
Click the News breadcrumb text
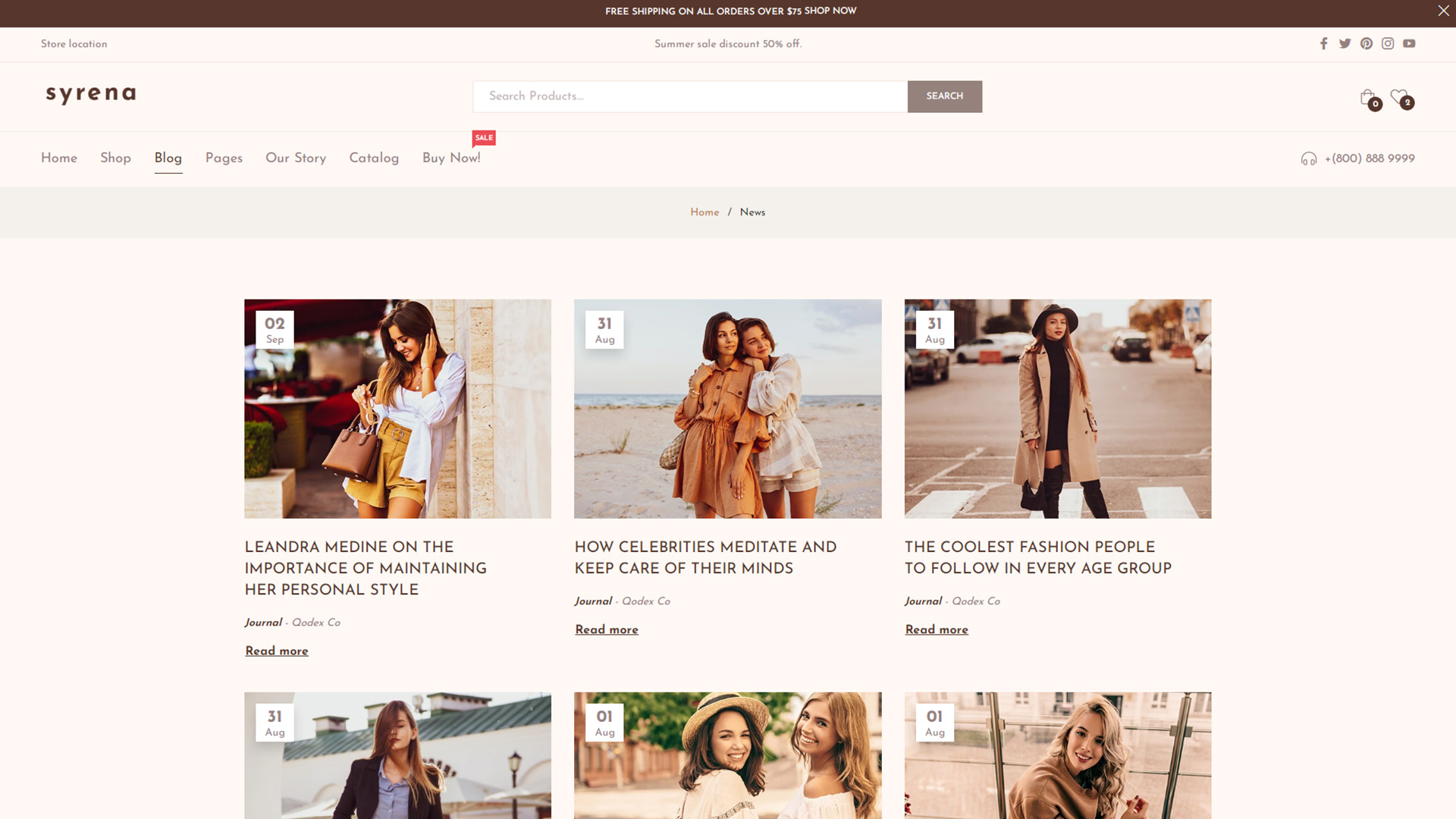752,212
